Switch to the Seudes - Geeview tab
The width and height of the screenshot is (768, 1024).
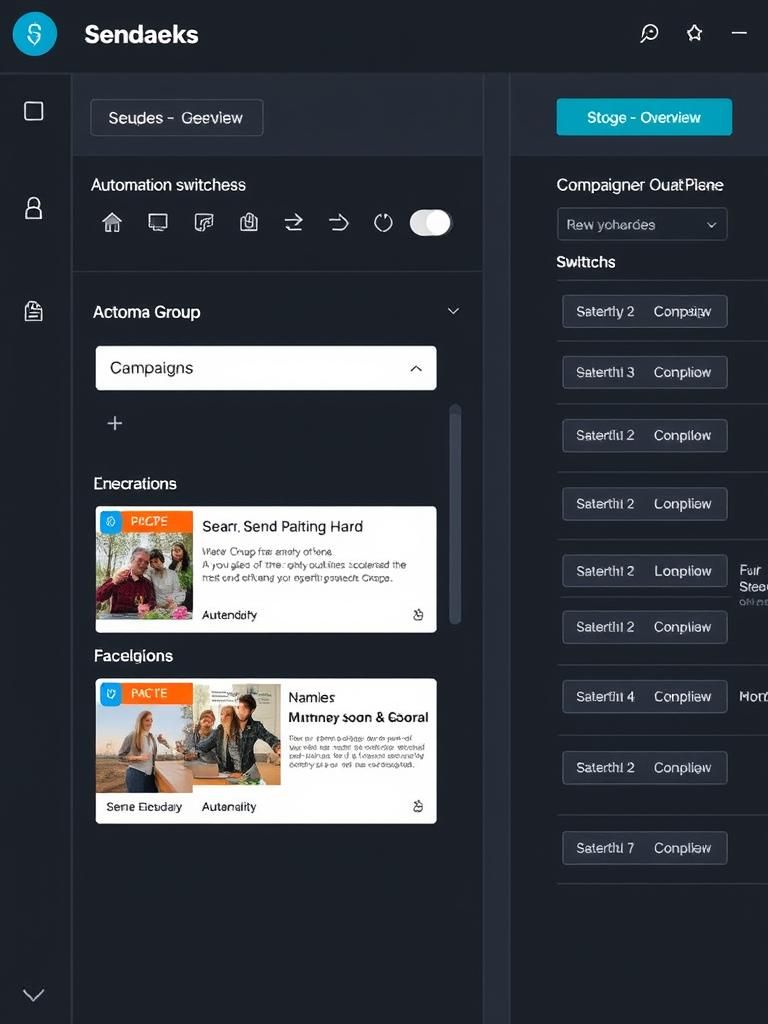(176, 118)
